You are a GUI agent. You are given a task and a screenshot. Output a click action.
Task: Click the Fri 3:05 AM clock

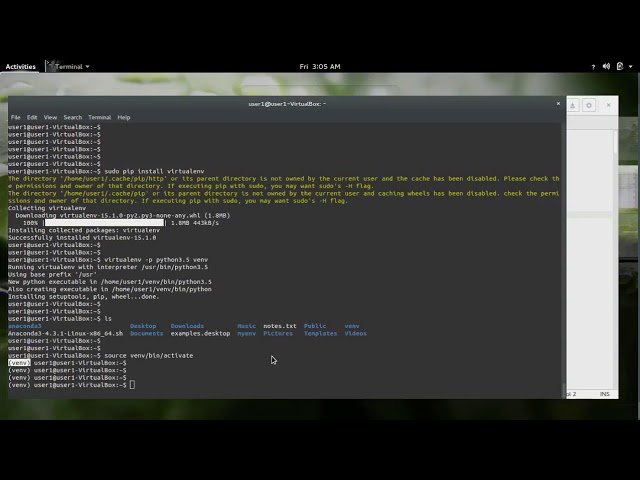(x=320, y=67)
